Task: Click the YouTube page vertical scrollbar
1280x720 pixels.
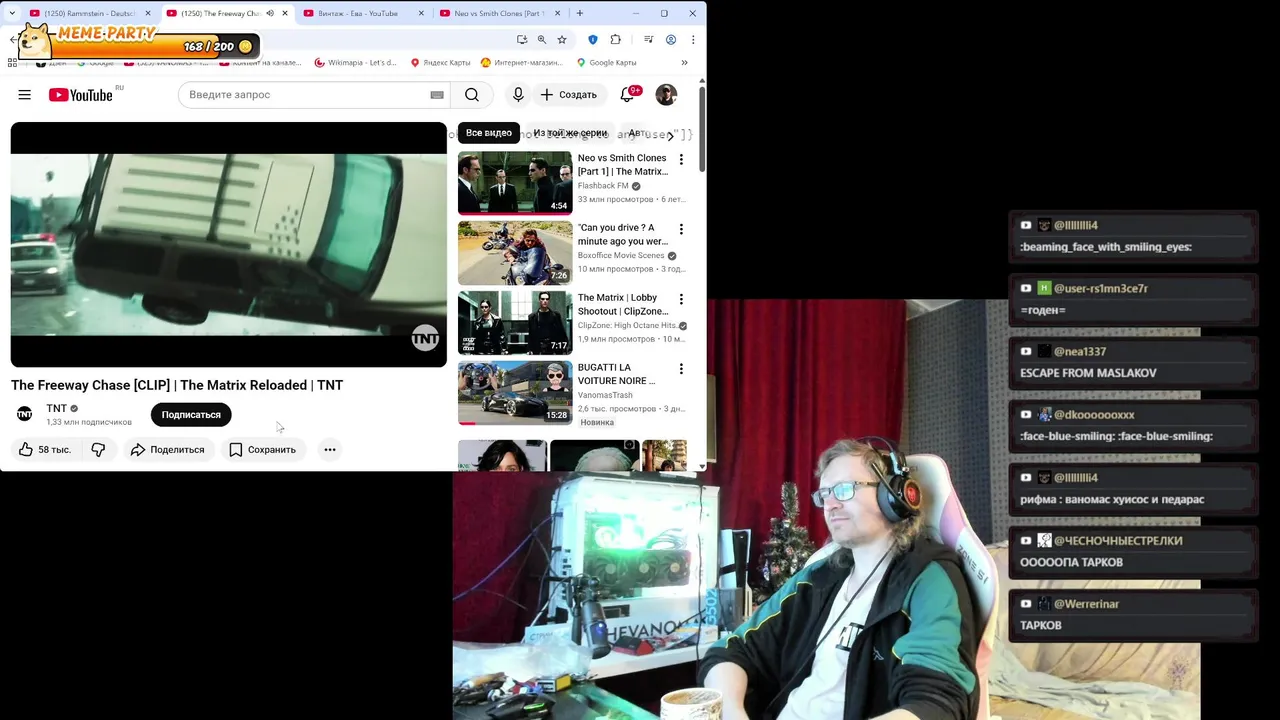Action: pos(702,130)
